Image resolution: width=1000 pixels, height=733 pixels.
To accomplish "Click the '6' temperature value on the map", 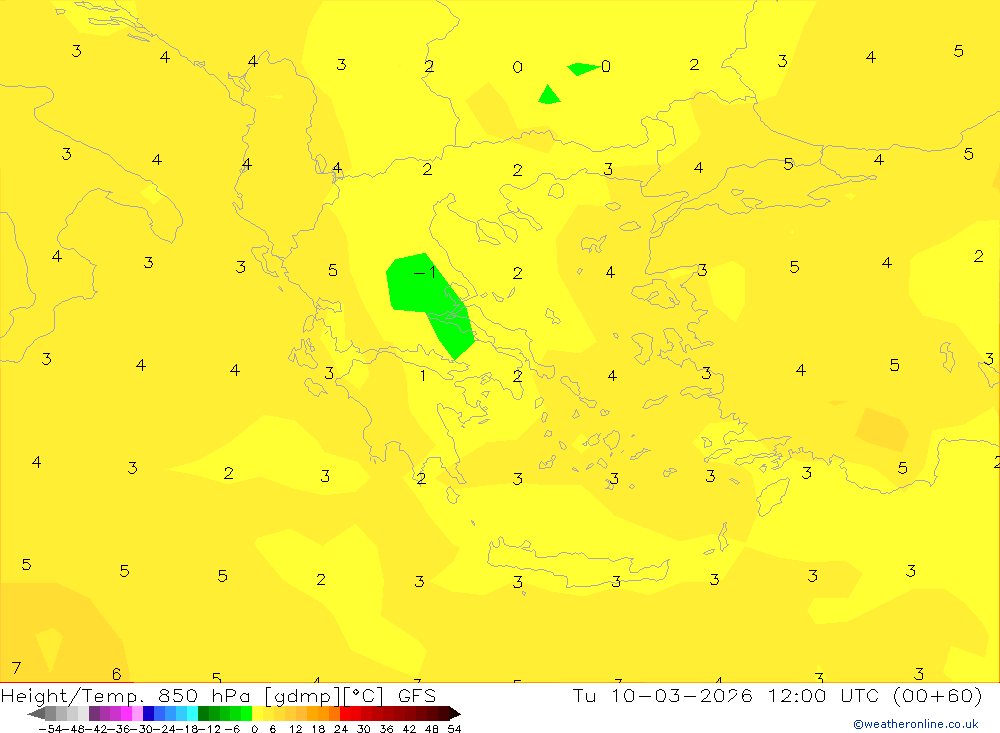I will (x=117, y=674).
